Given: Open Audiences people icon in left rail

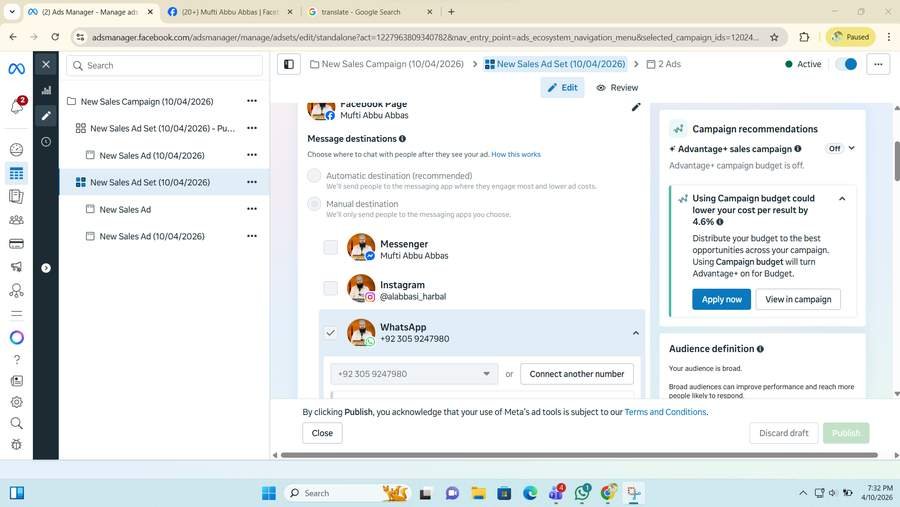Looking at the screenshot, I should 17,220.
